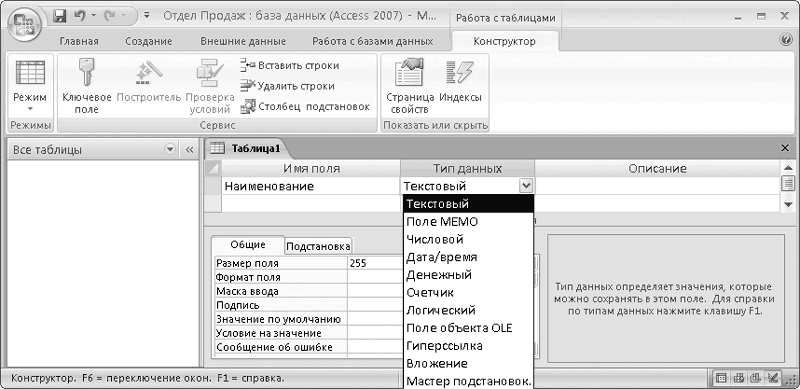Choose Гиперссылка data type
Screen dimensions: 800x389
tap(468, 346)
